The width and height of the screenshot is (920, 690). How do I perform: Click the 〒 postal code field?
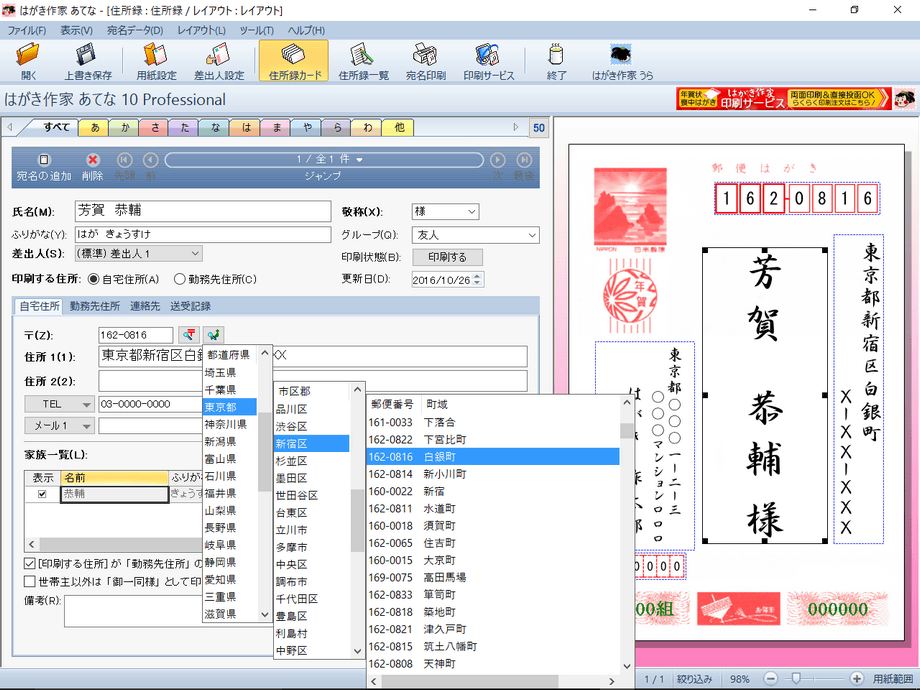136,335
